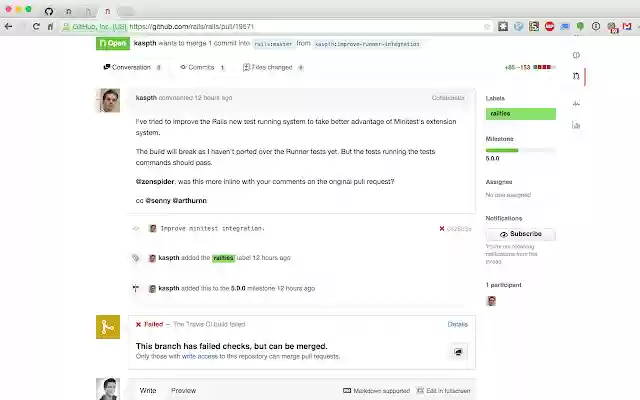Screen dimensions: 640x400
Task: Follow the write access link
Action: pos(200,356)
